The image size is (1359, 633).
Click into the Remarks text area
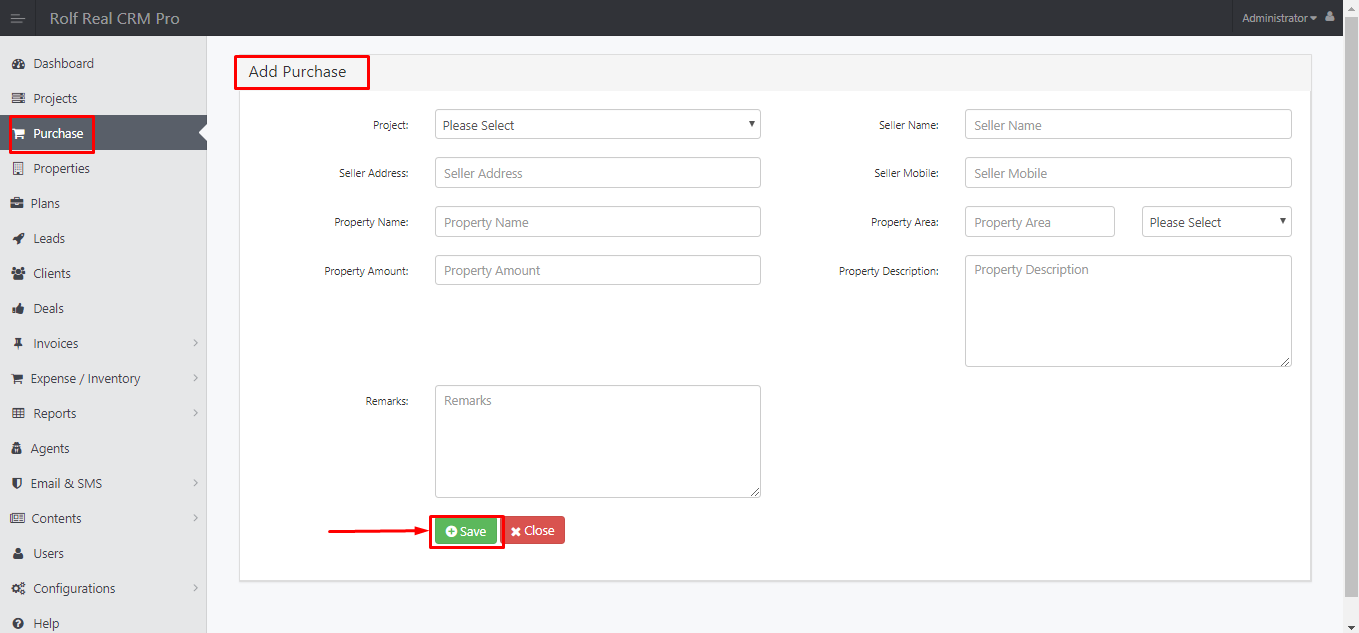[598, 441]
